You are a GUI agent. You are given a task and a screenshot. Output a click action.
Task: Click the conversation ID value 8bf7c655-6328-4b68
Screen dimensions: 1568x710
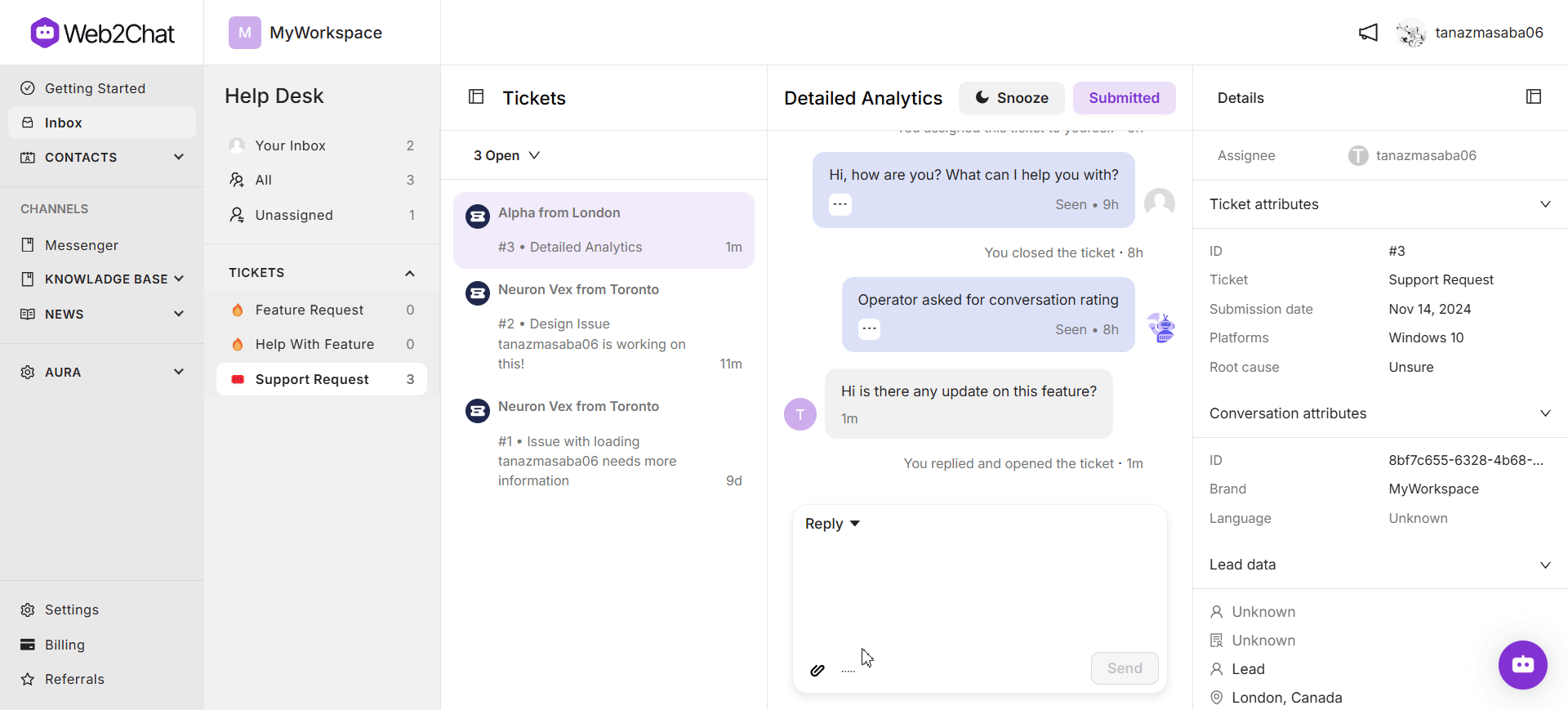[x=1466, y=460]
